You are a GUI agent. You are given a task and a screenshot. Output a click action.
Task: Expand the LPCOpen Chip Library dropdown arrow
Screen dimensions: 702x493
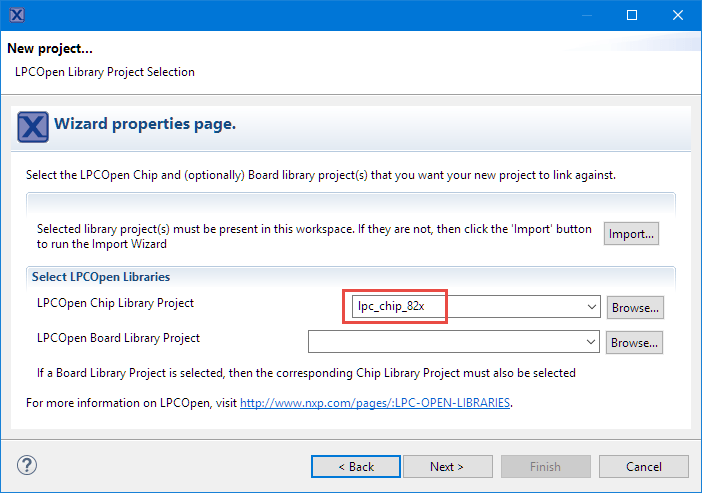tap(592, 307)
